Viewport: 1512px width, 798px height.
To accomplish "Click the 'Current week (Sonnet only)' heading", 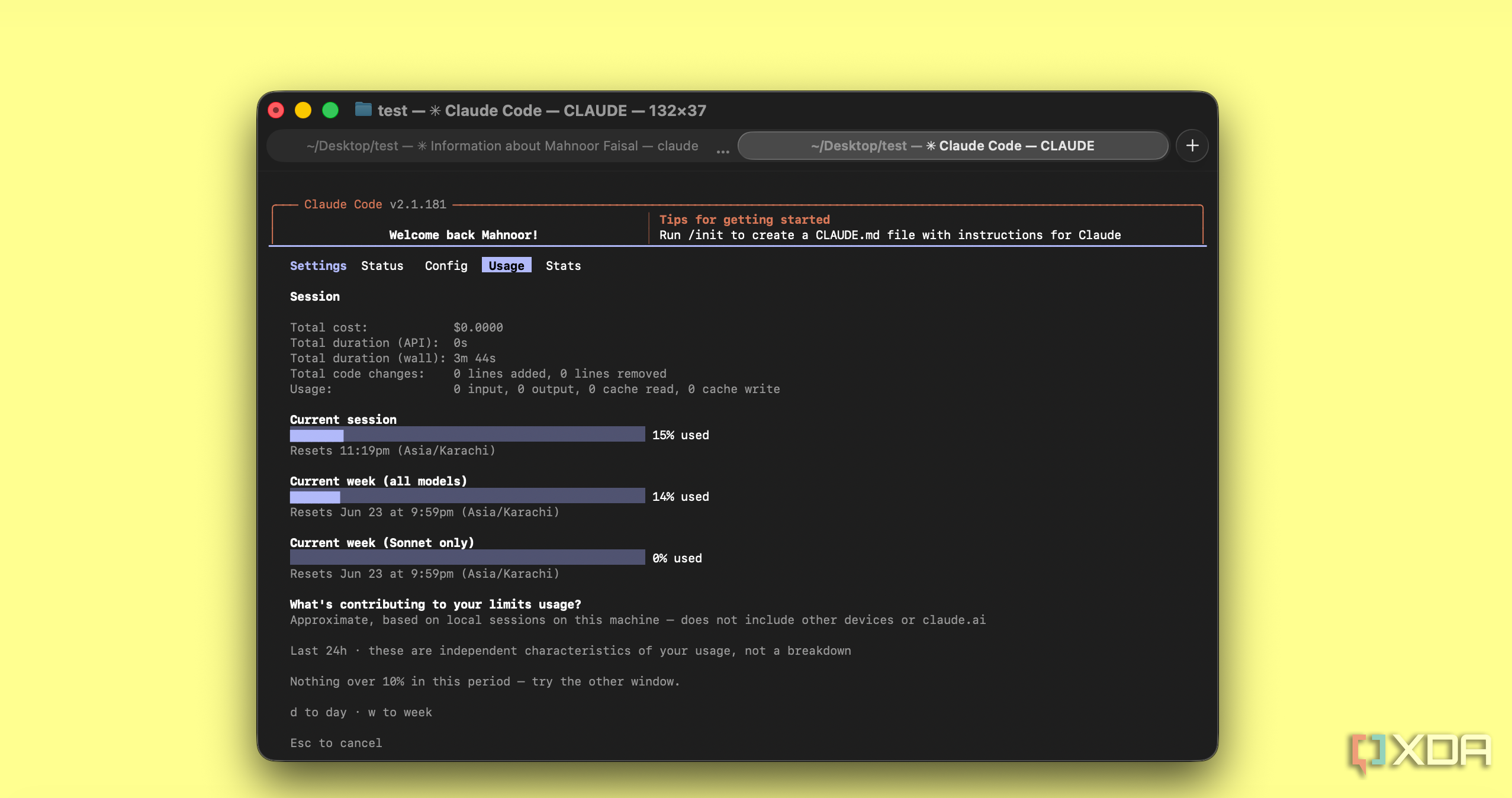I will [382, 543].
